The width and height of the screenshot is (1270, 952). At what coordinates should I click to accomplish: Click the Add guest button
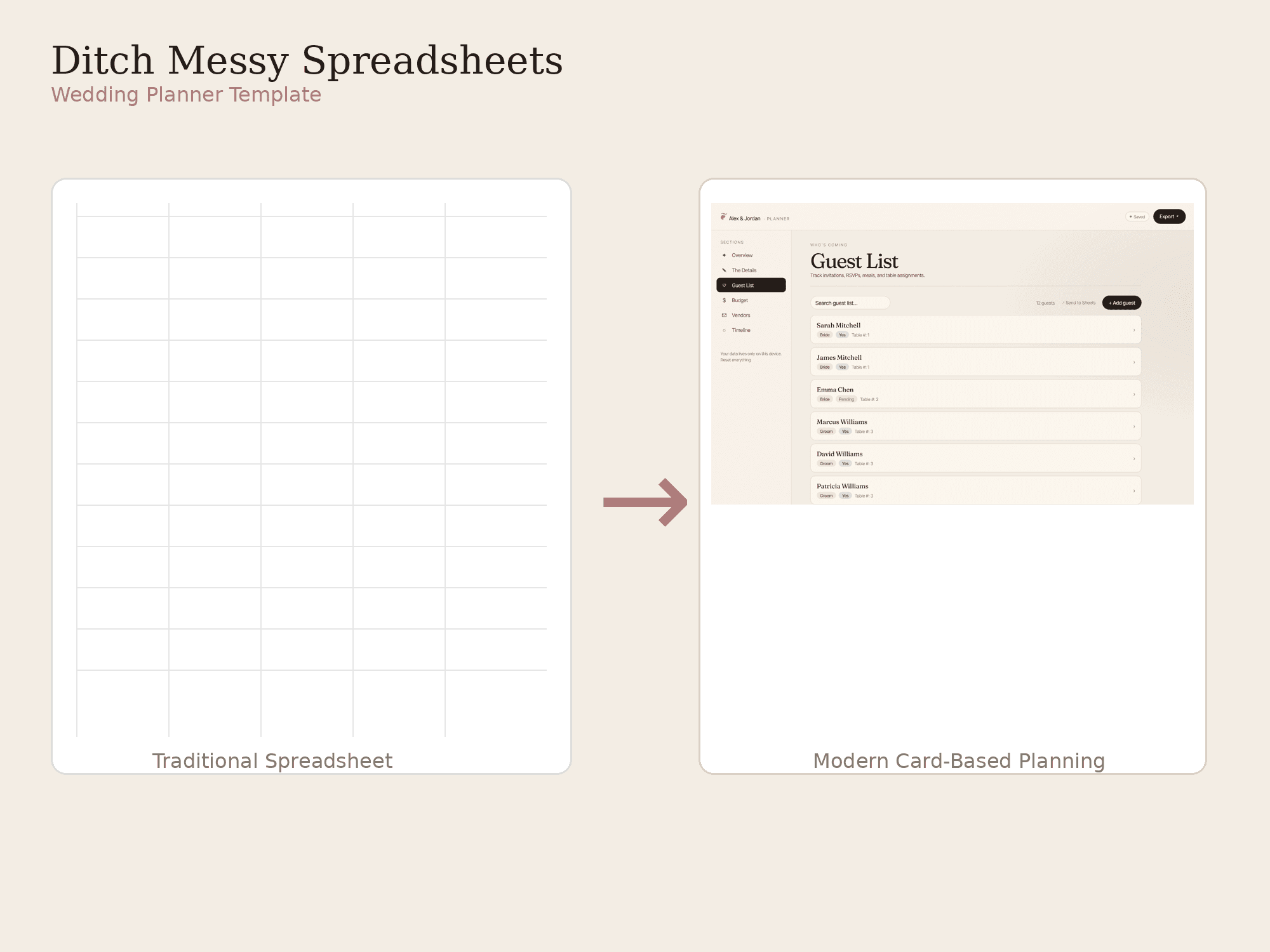1121,303
